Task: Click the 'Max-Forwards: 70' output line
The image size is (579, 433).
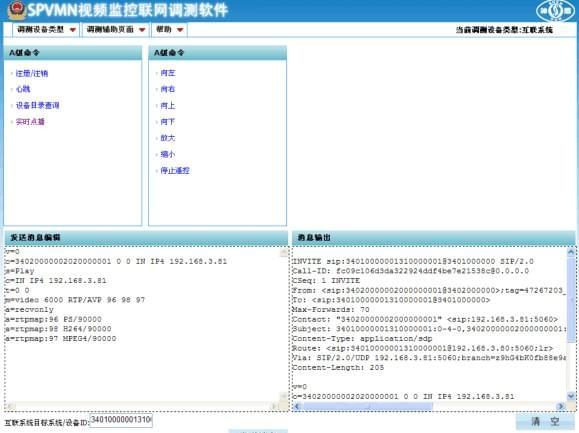Action: pos(331,310)
